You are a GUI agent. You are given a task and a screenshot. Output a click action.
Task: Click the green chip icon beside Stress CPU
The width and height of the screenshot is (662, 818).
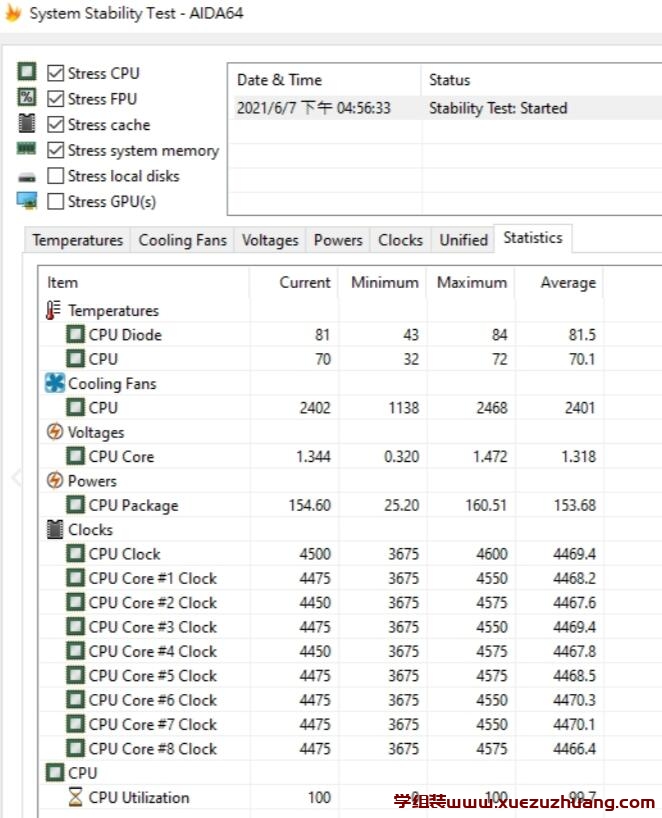(27, 71)
